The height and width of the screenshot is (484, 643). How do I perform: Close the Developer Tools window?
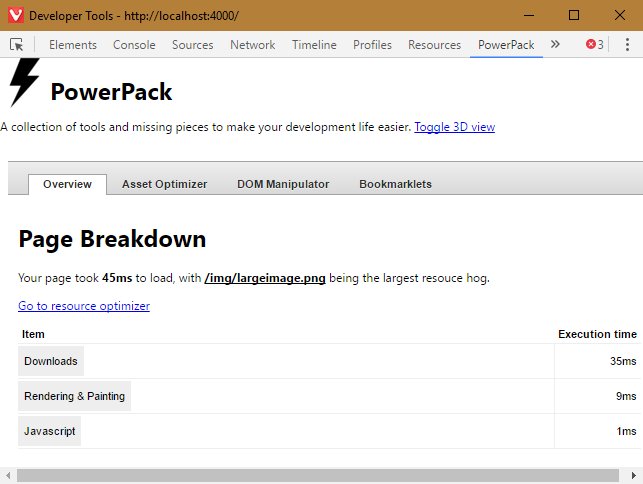click(620, 16)
